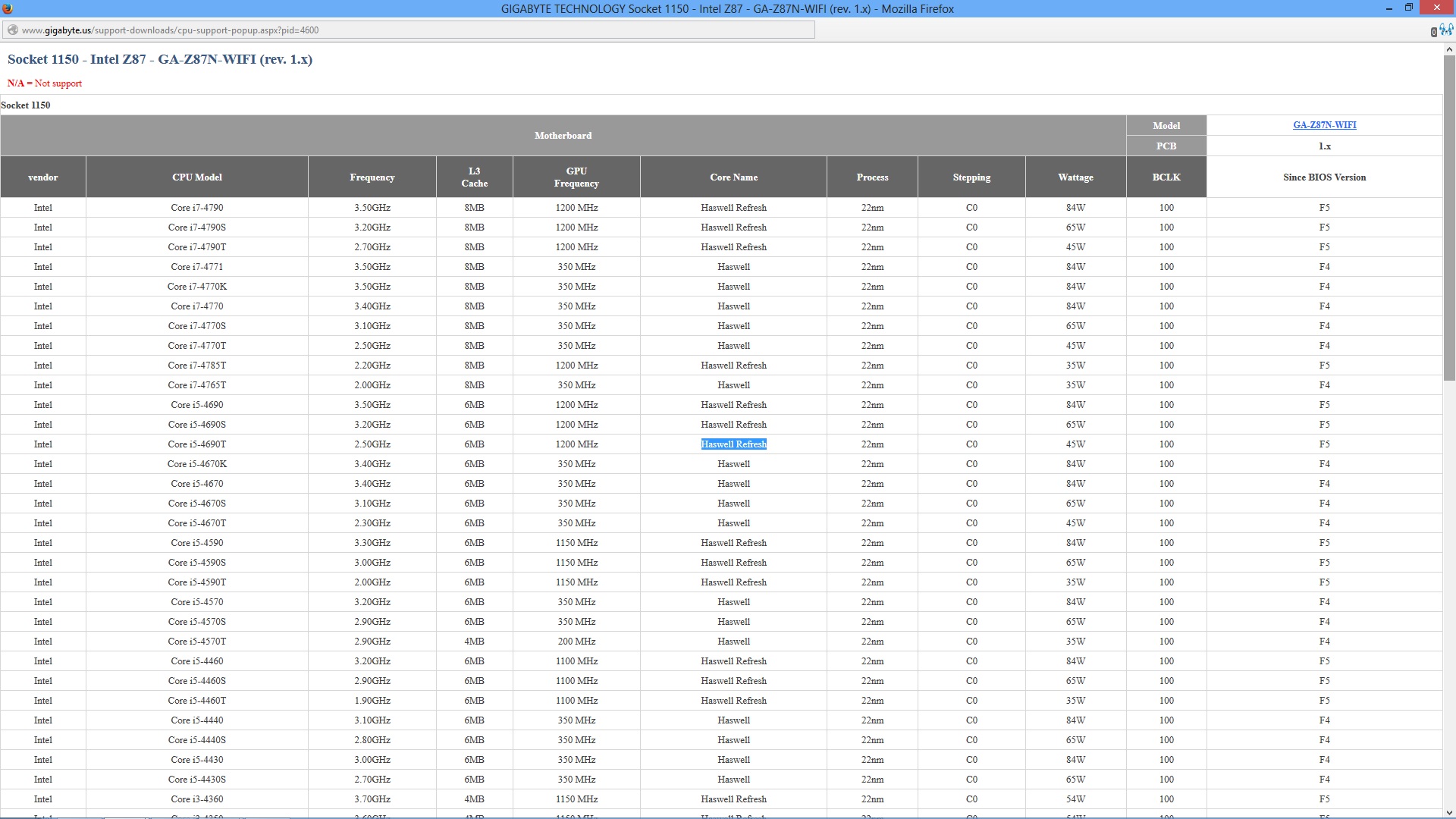Click the 'Motherboard' header cell
Image resolution: width=1456 pixels, height=819 pixels.
(x=563, y=136)
